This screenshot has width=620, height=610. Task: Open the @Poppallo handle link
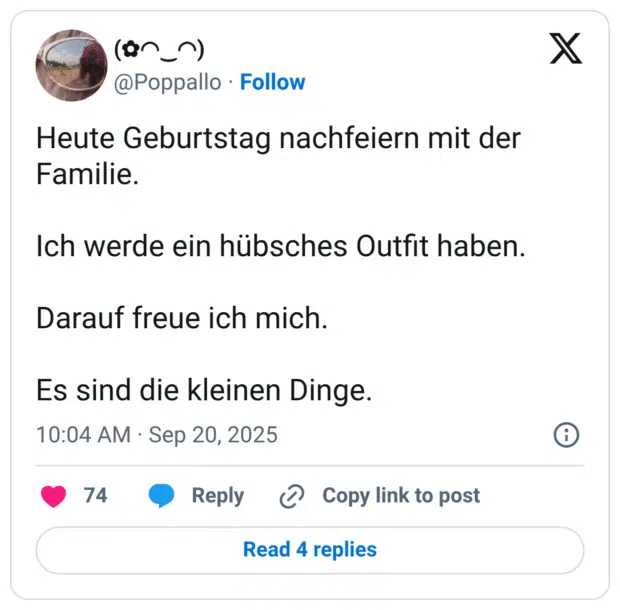168,82
